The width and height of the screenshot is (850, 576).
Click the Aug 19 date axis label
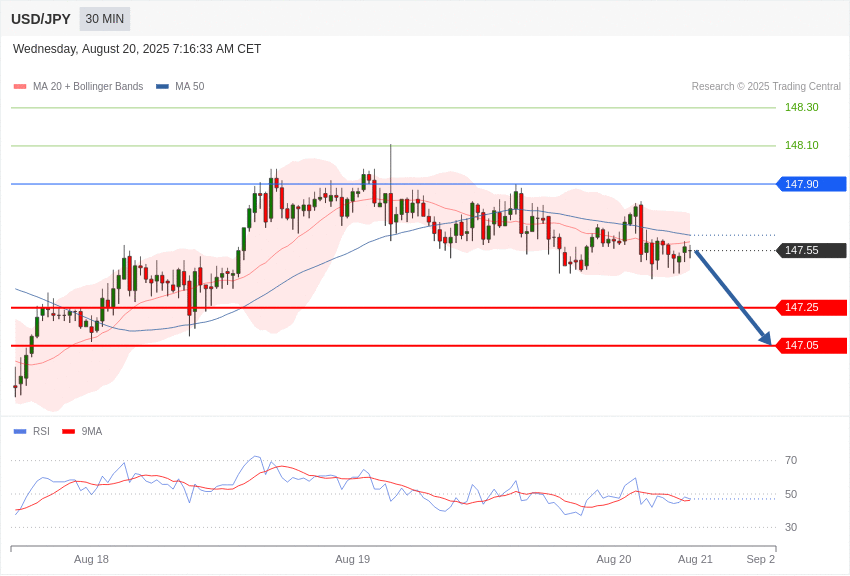click(x=352, y=559)
